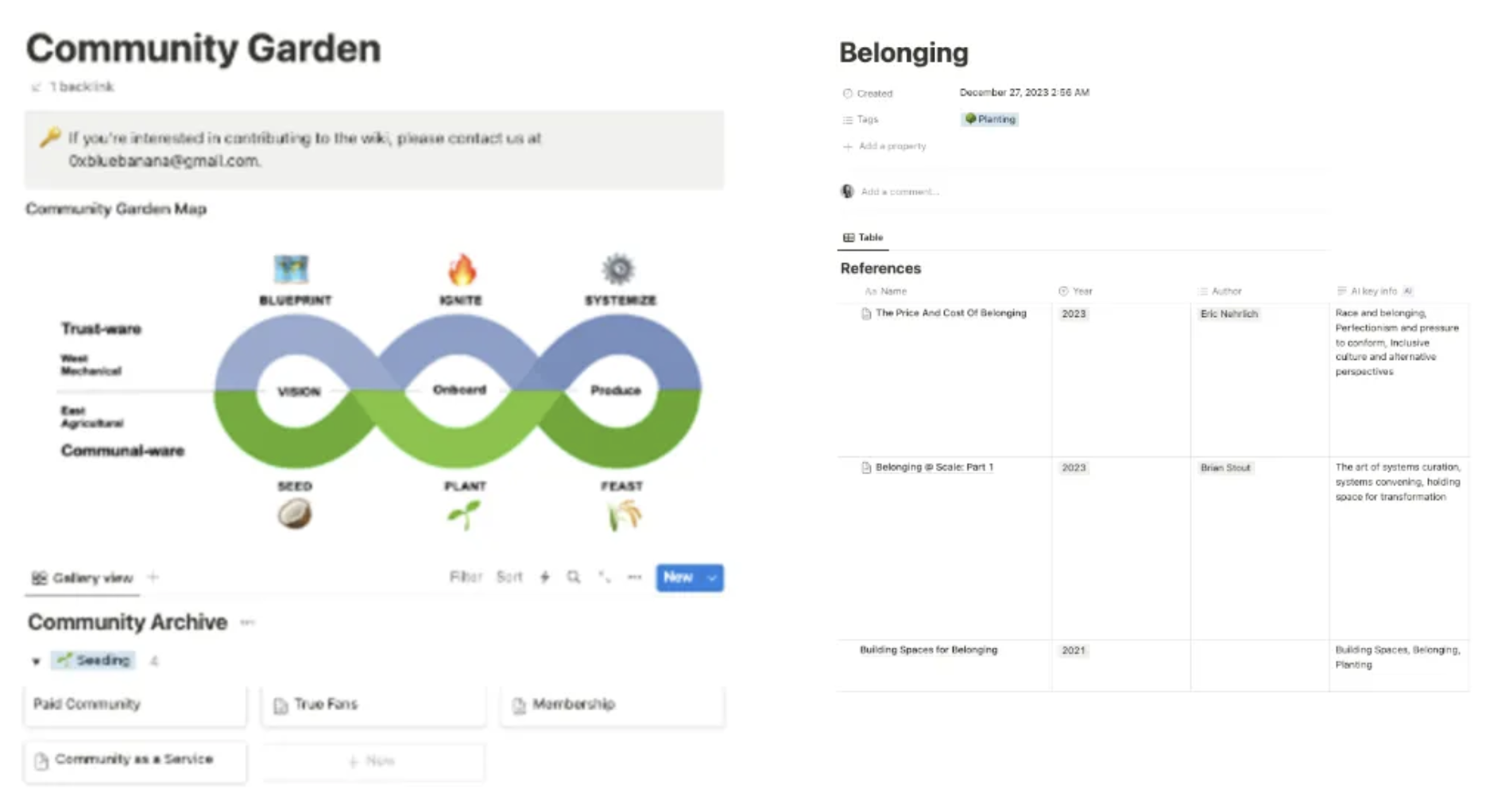Image resolution: width=1505 pixels, height=812 pixels.
Task: Collapse the Seeding group triangle
Action: coord(36,661)
